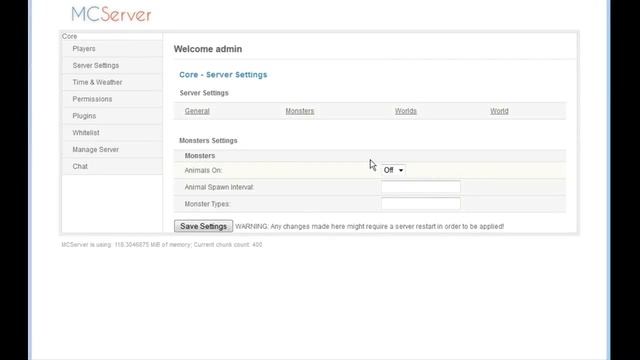Click the MCServer logo

[111, 14]
